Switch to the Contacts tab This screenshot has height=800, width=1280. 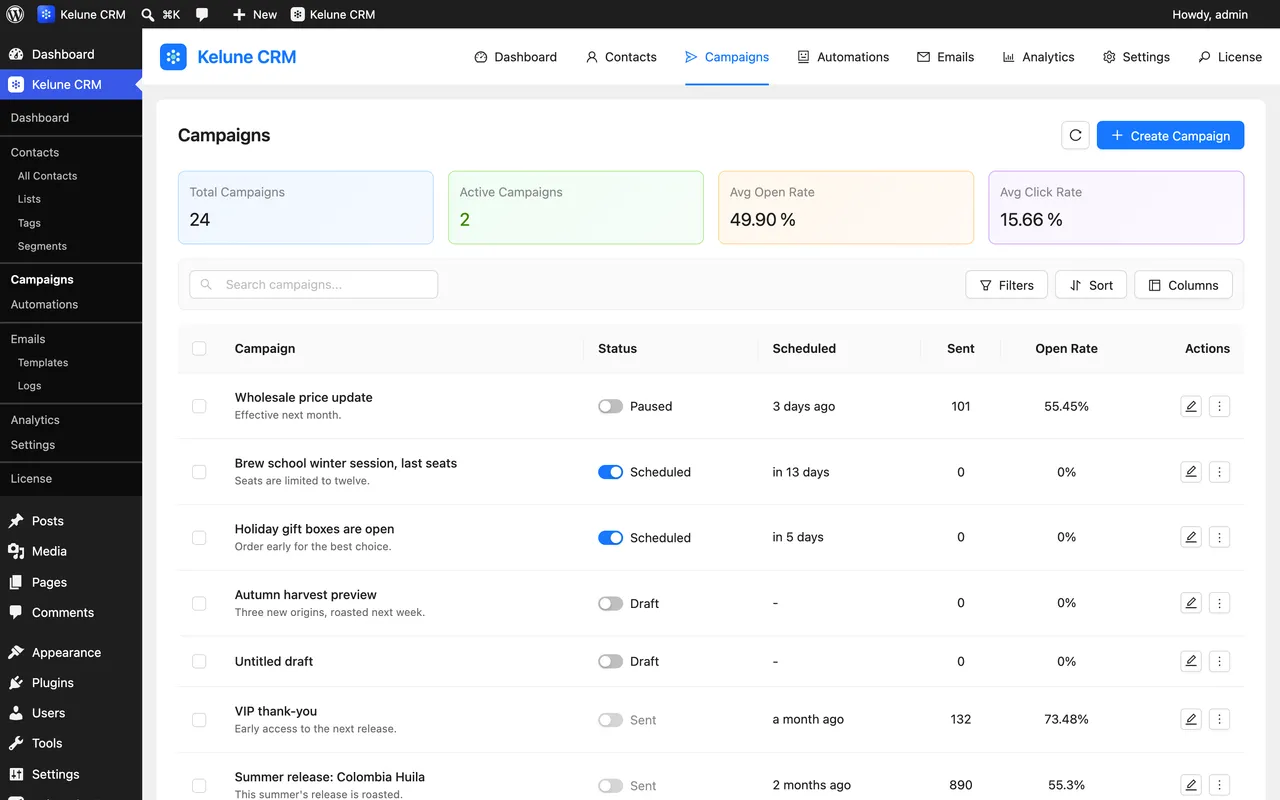point(621,57)
